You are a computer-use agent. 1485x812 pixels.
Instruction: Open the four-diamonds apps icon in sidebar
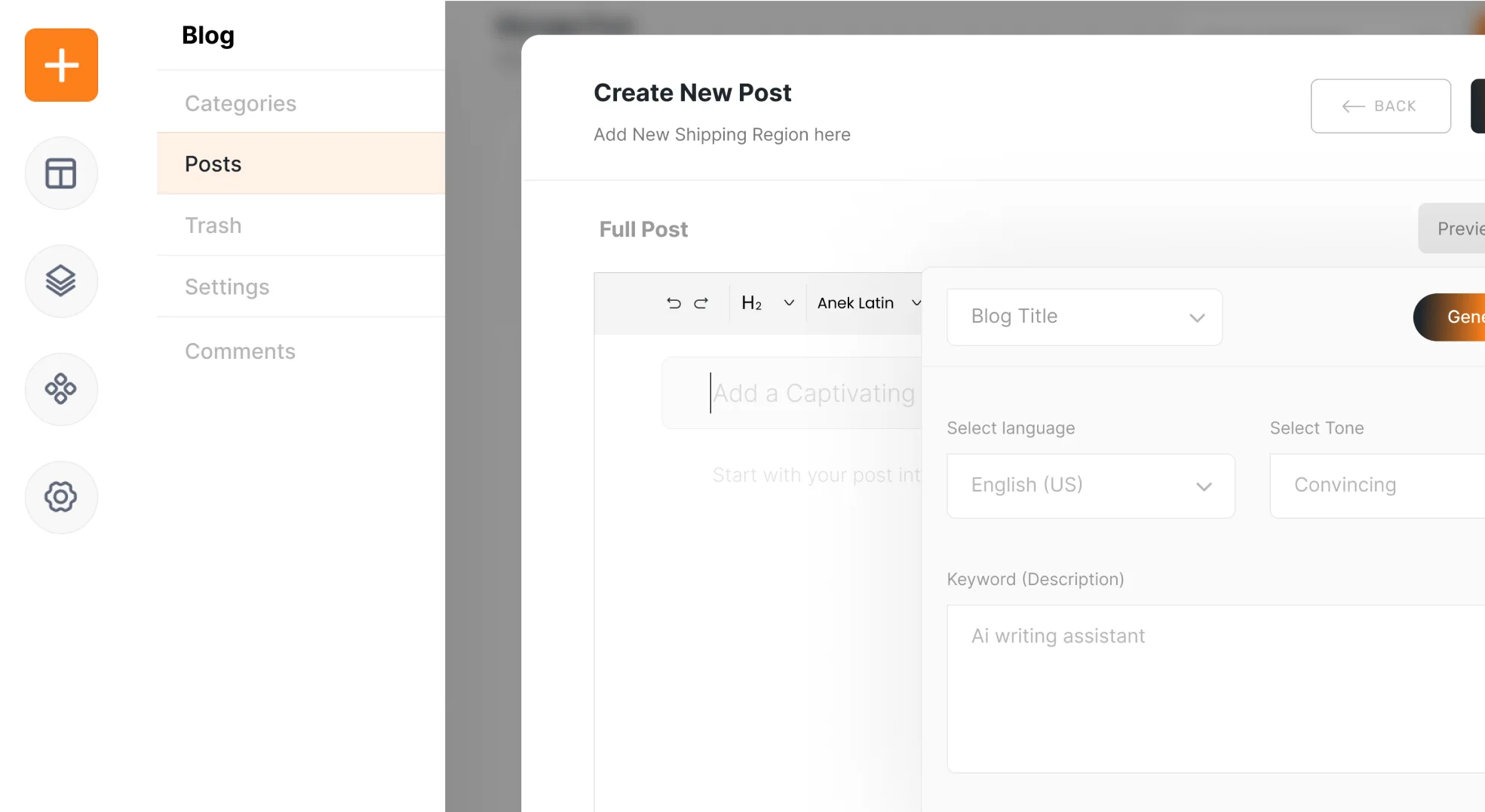(x=61, y=389)
